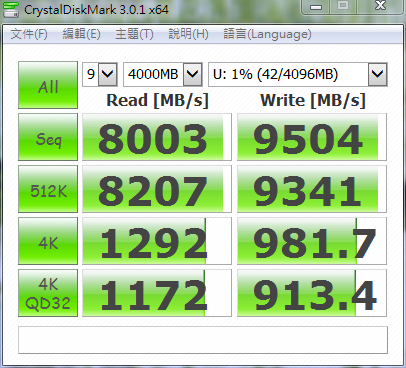Viewport: 406px width, 368px height.
Task: Click the Read [MB/s] column header
Action: pyautogui.click(x=157, y=100)
